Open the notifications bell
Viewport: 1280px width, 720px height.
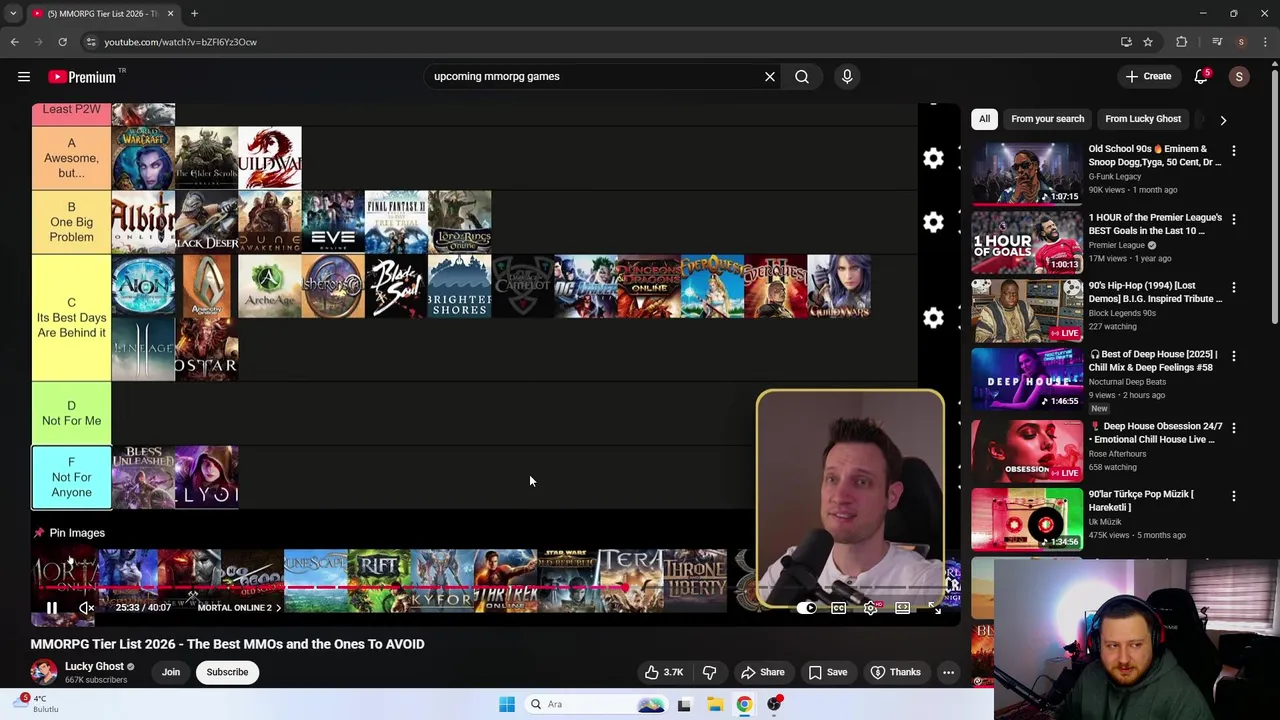click(x=1201, y=76)
